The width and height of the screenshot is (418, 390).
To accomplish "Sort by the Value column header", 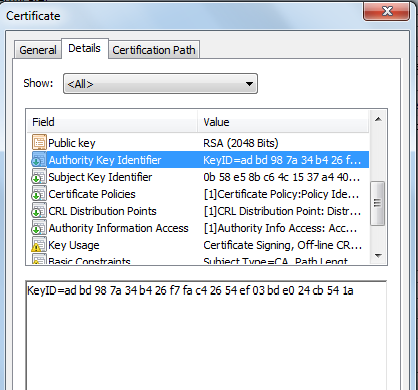I will pos(283,122).
